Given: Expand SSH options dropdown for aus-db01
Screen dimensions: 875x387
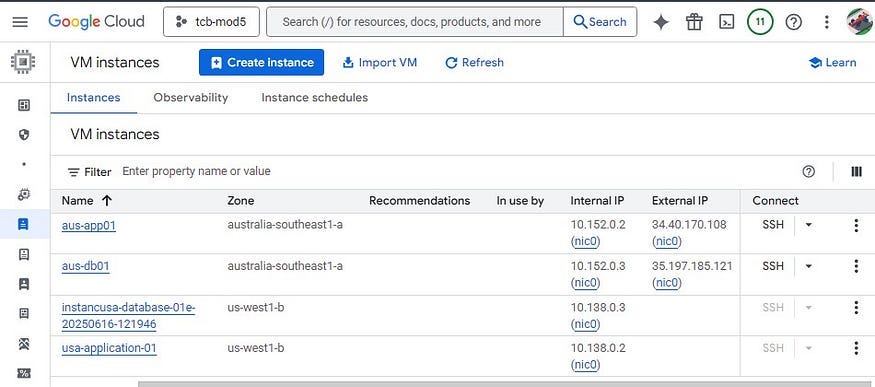Looking at the screenshot, I should pos(808,266).
